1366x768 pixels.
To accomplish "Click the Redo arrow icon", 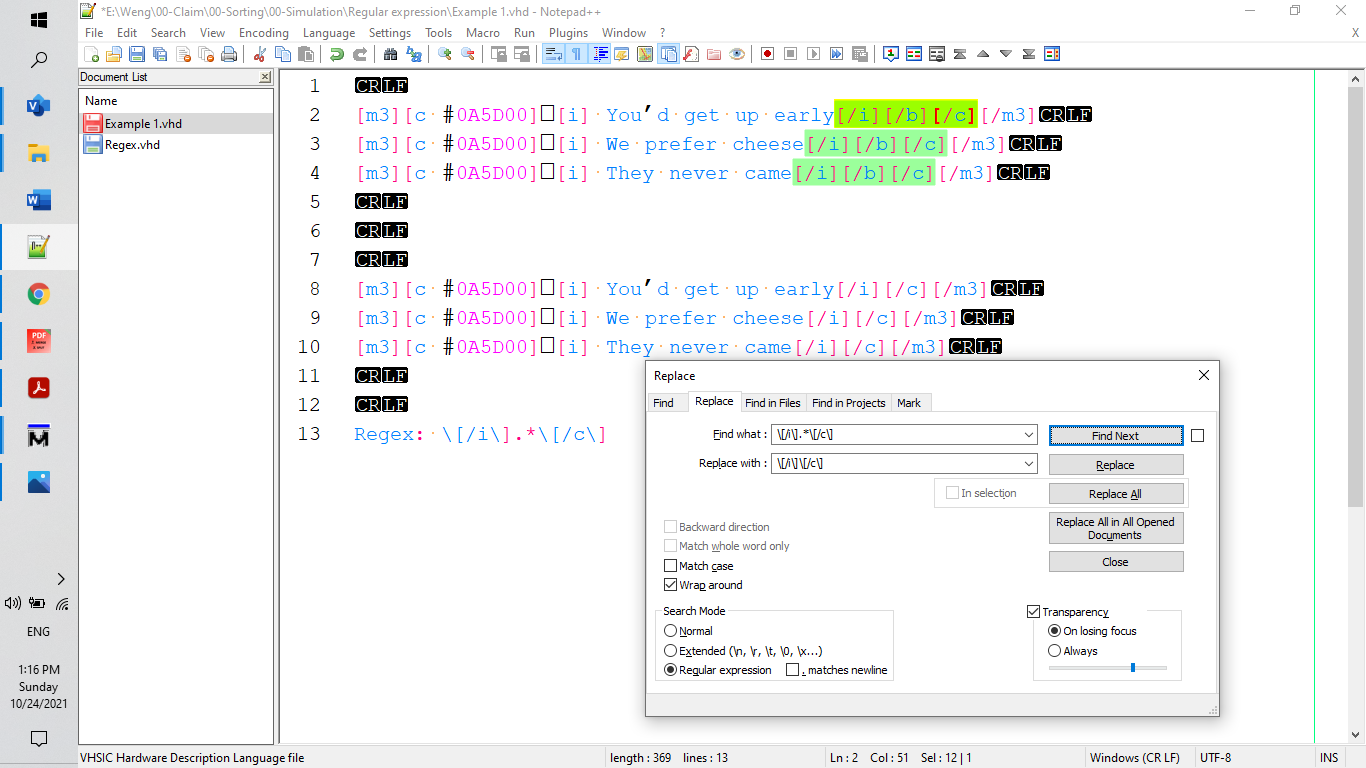I will (x=360, y=54).
